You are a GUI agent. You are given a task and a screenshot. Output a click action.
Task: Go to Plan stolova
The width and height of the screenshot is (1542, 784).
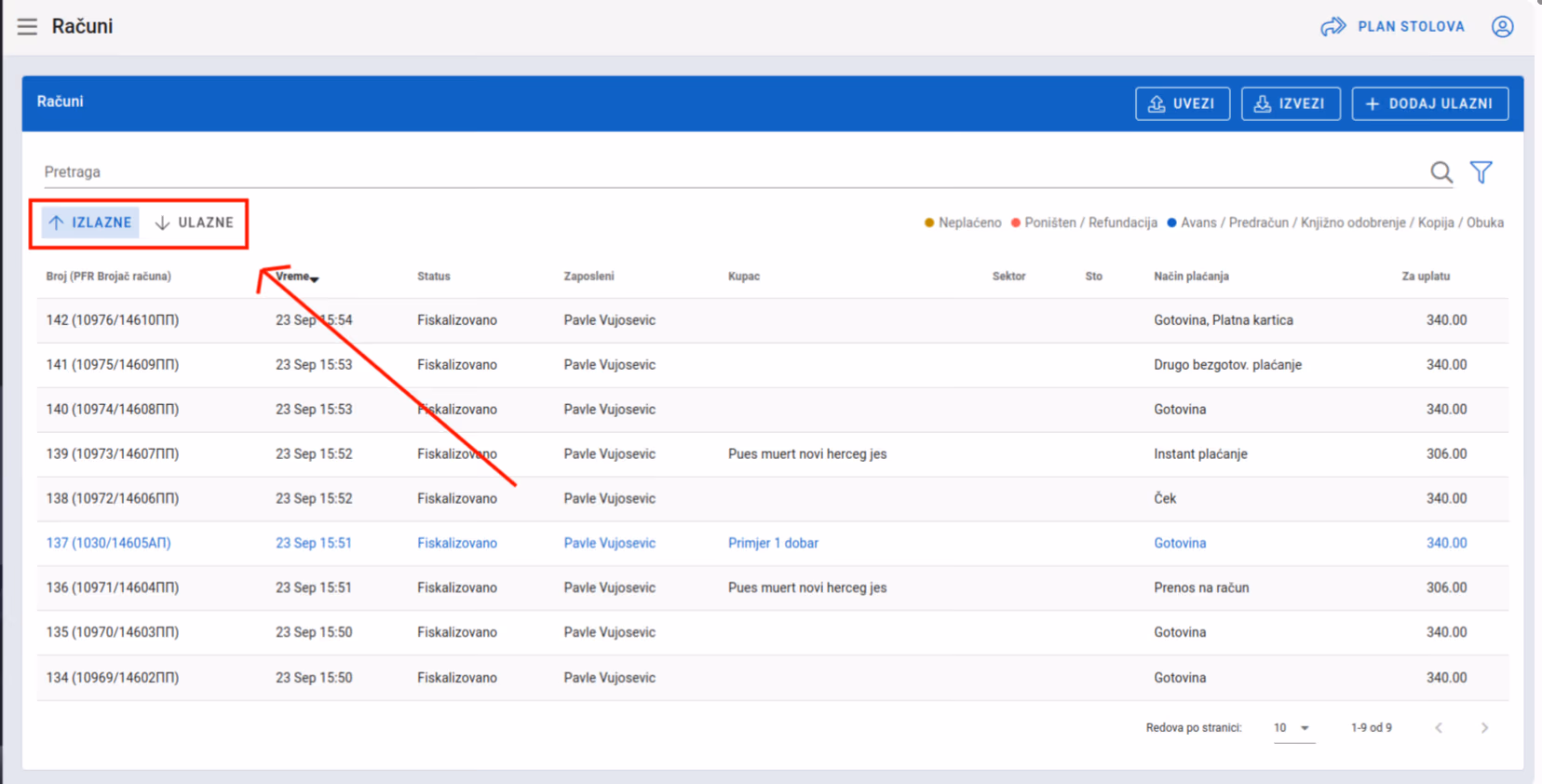click(x=1392, y=26)
